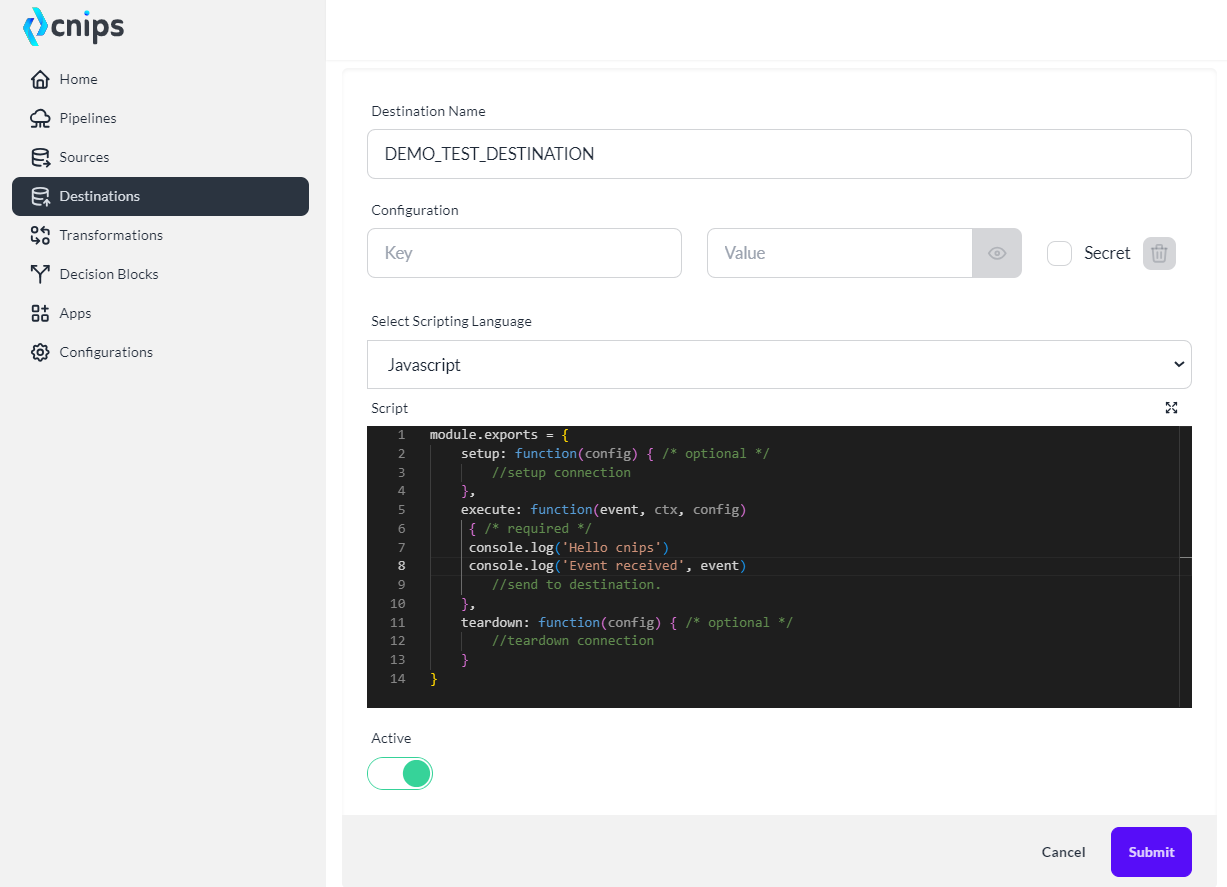This screenshot has width=1227, height=887.
Task: Submit the destination form
Action: tap(1151, 852)
